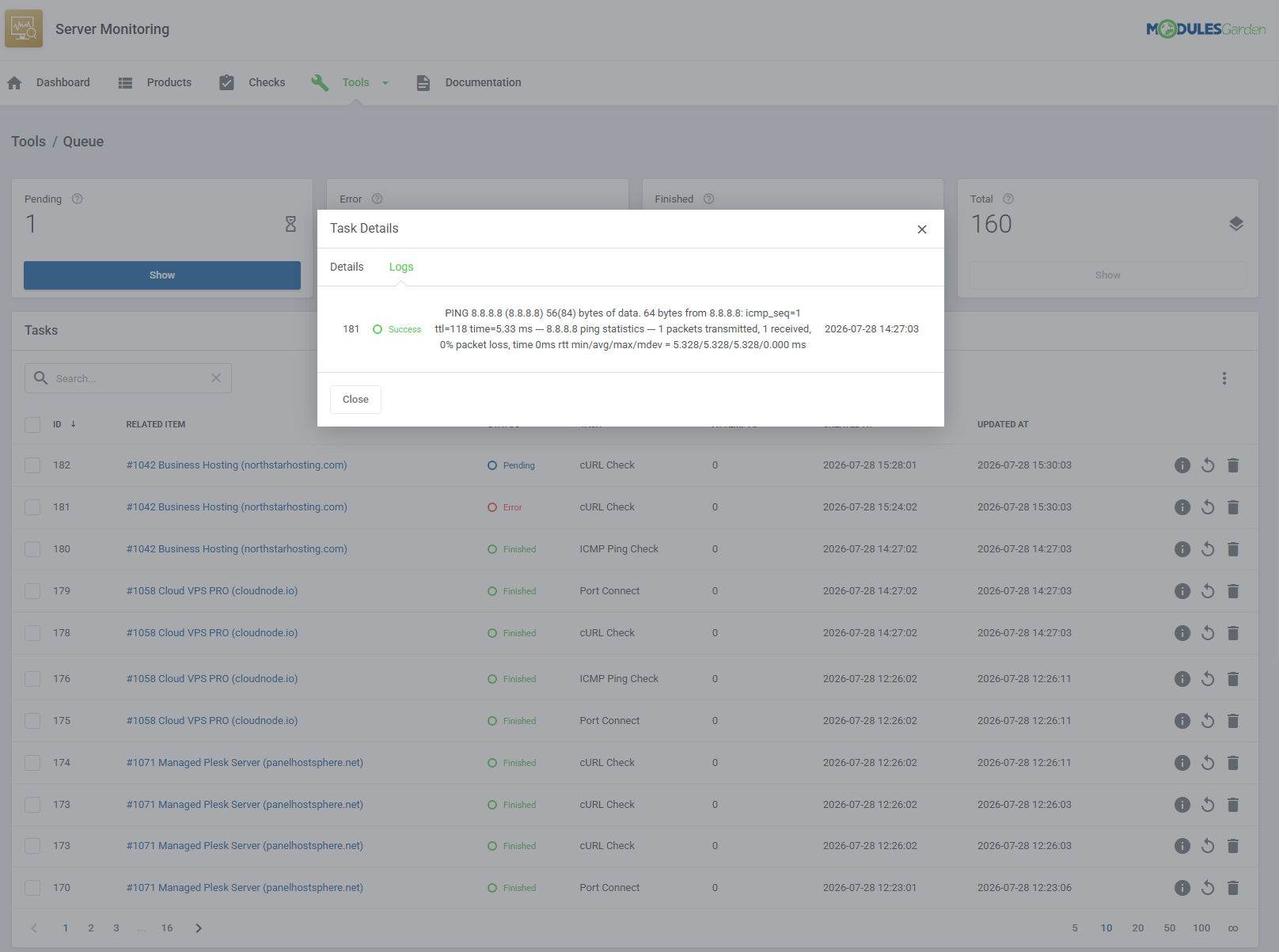
Task: Retry task 182 with the rerun icon
Action: point(1208,465)
